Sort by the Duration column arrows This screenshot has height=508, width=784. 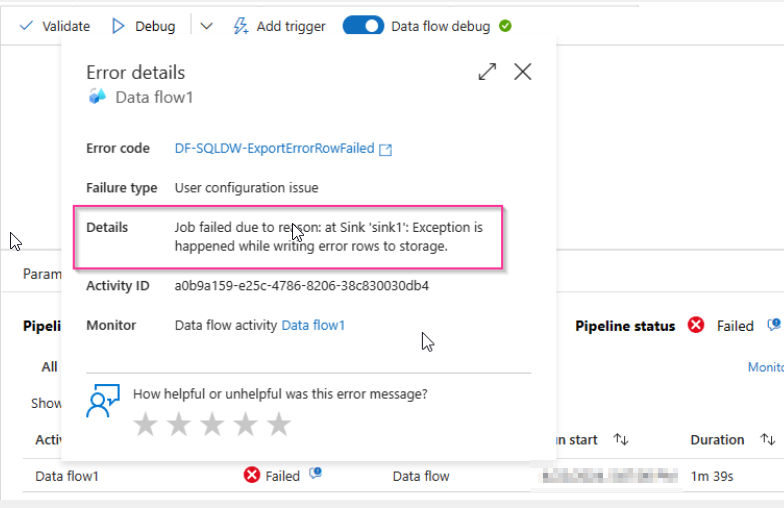click(x=768, y=440)
